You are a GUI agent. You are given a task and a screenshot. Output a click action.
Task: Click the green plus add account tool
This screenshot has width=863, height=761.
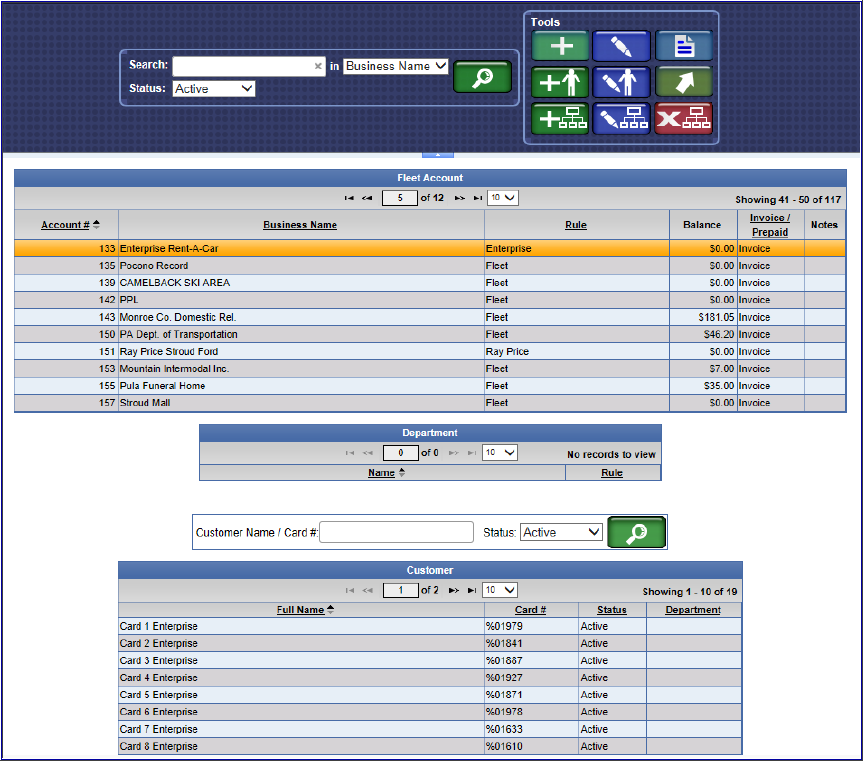coord(560,46)
